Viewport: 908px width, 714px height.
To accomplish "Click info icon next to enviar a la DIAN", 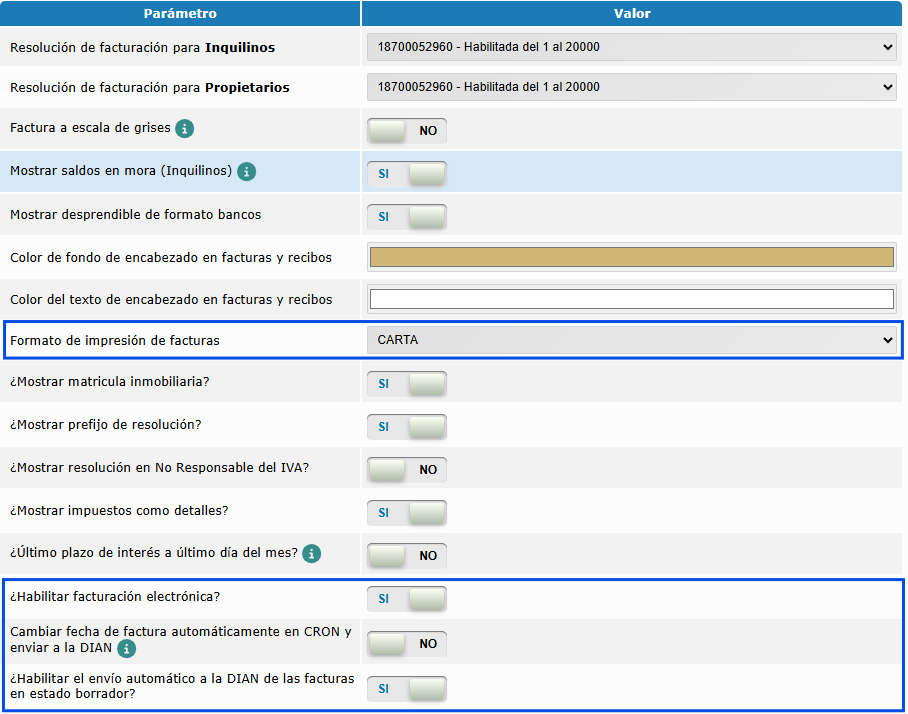I will coord(127,650).
